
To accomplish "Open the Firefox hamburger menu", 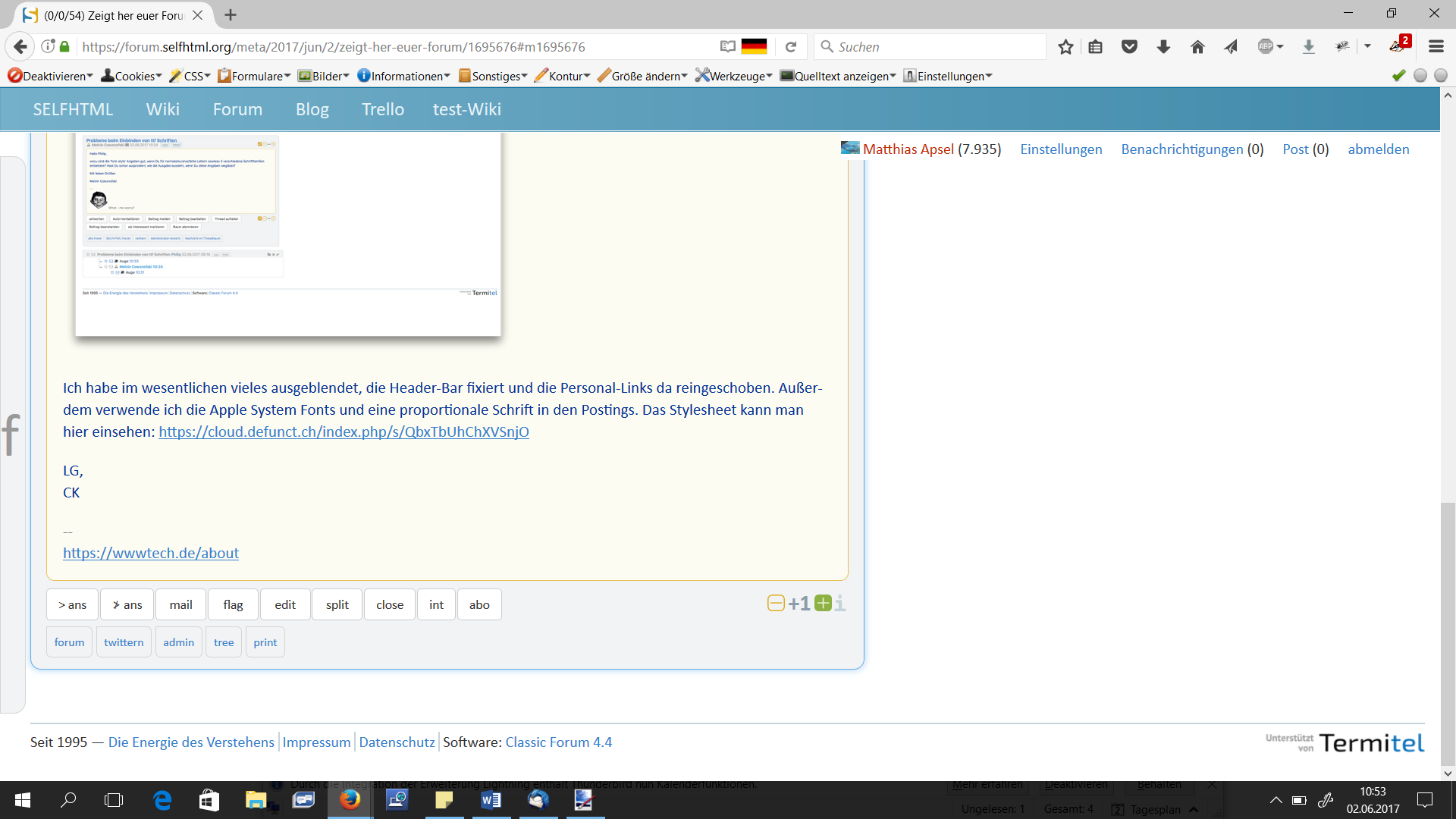I will click(x=1436, y=46).
